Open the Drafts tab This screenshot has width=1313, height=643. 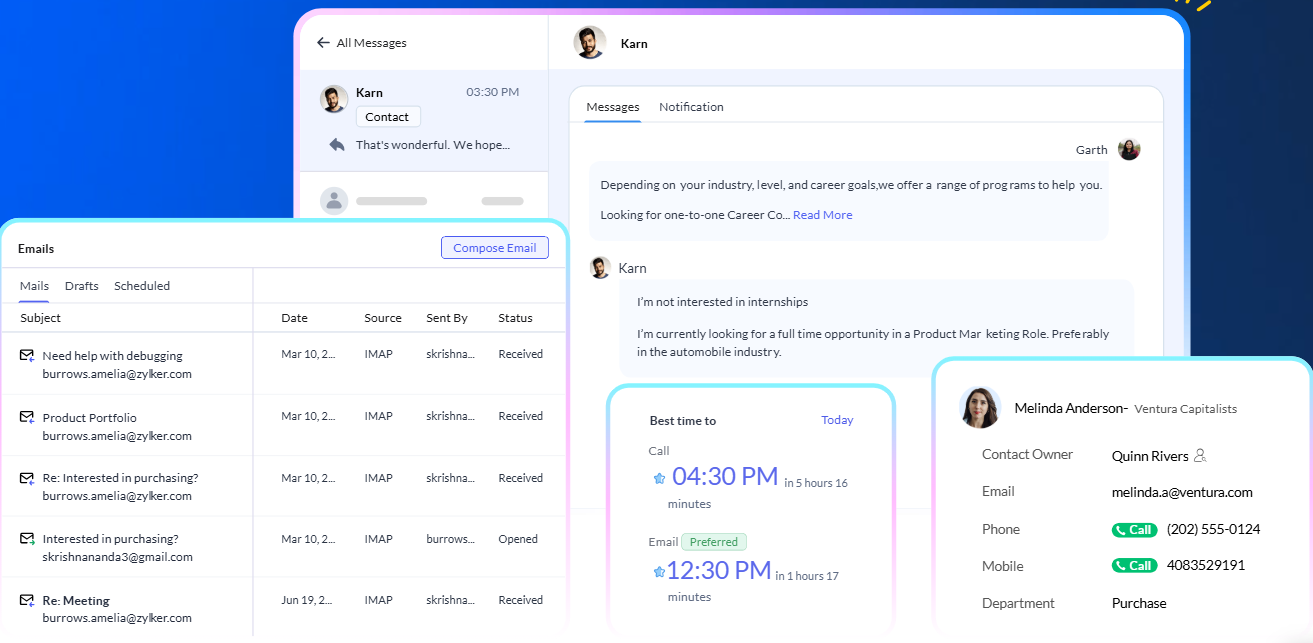point(82,286)
